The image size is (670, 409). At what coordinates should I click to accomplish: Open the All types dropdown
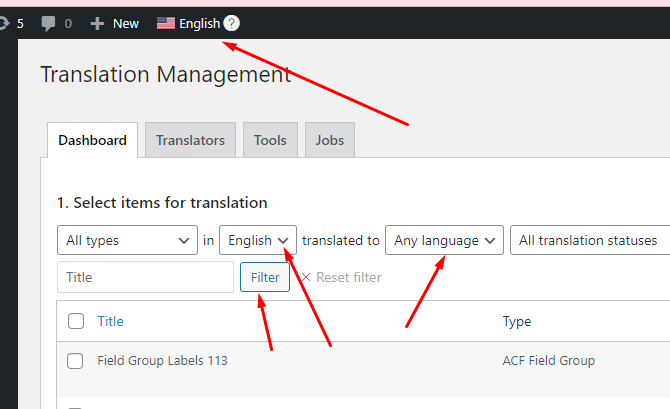[127, 240]
